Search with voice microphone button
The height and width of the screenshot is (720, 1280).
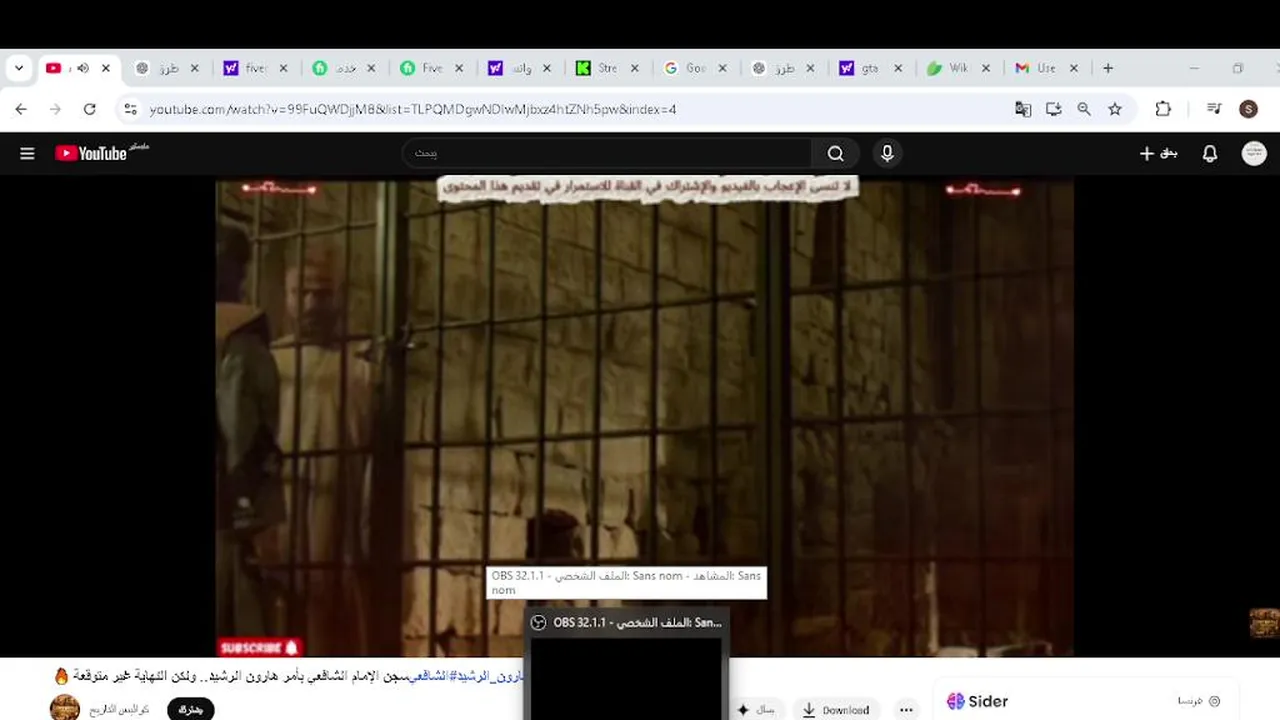click(887, 153)
